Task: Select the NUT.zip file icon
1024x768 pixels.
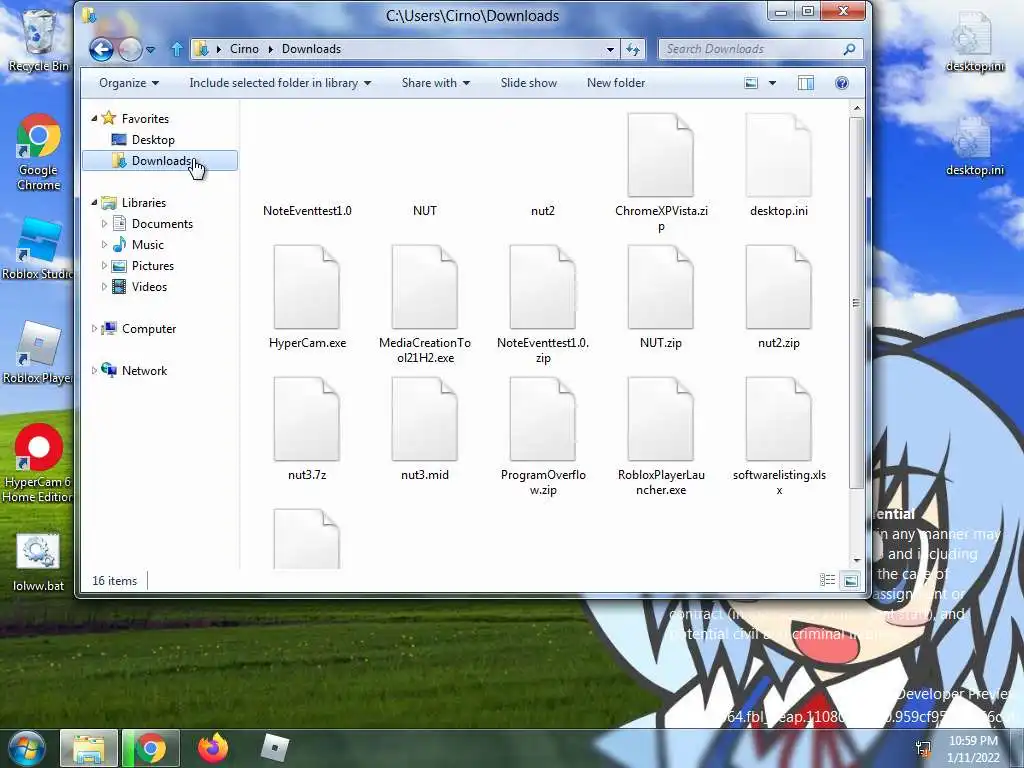Action: pyautogui.click(x=660, y=287)
